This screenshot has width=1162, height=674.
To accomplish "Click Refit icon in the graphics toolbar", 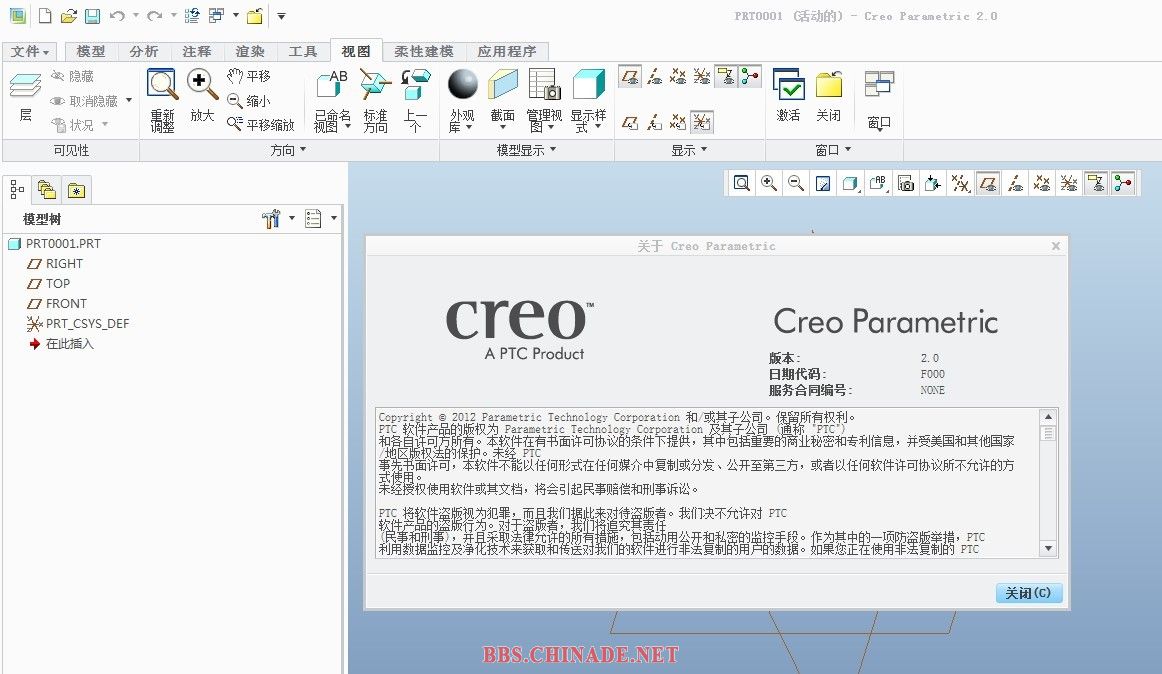I will 742,183.
